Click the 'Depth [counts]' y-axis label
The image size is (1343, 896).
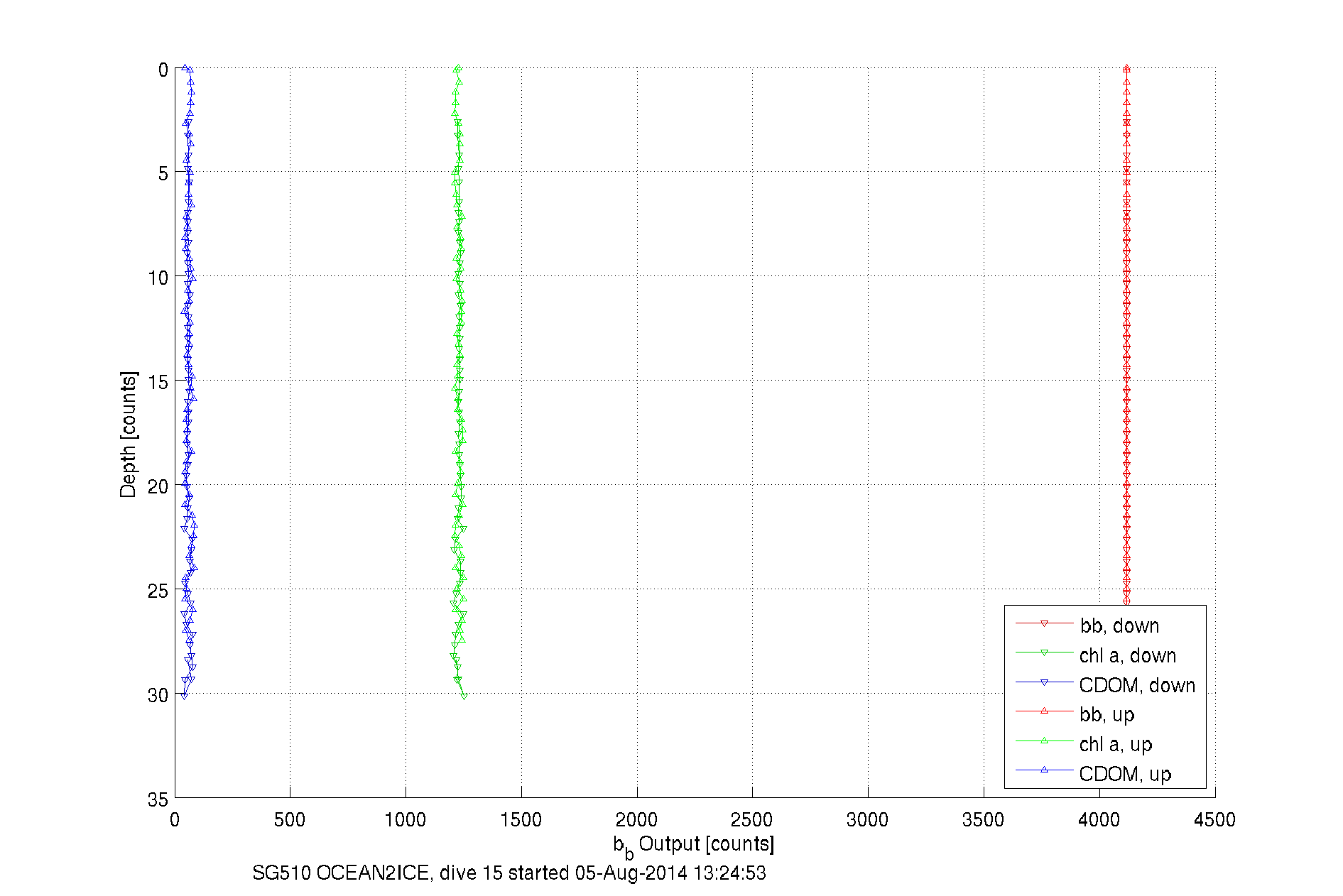(129, 434)
